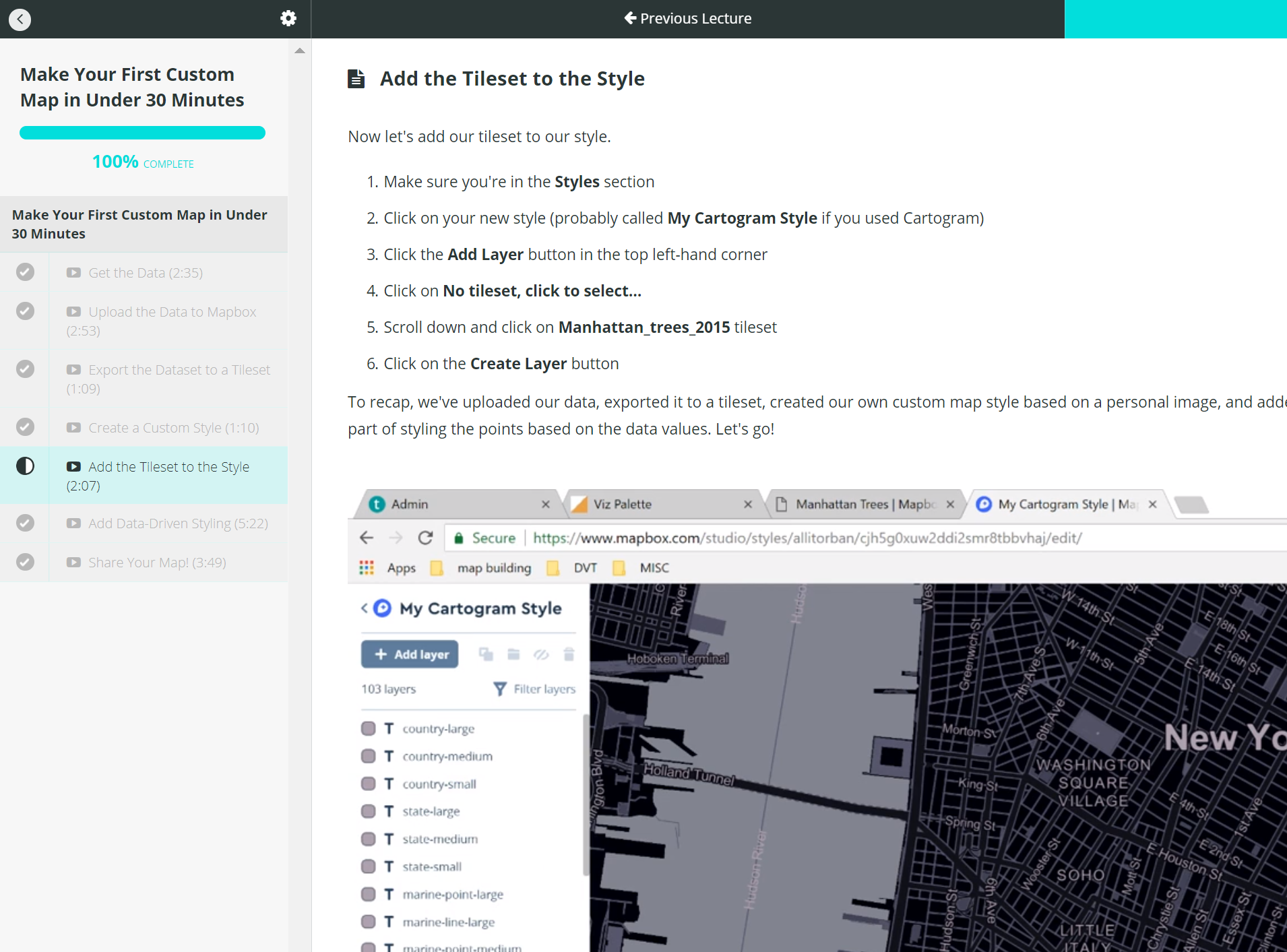Screen dimensions: 1287x952
Task: Click sidebar scroll up arrow
Action: [300, 51]
